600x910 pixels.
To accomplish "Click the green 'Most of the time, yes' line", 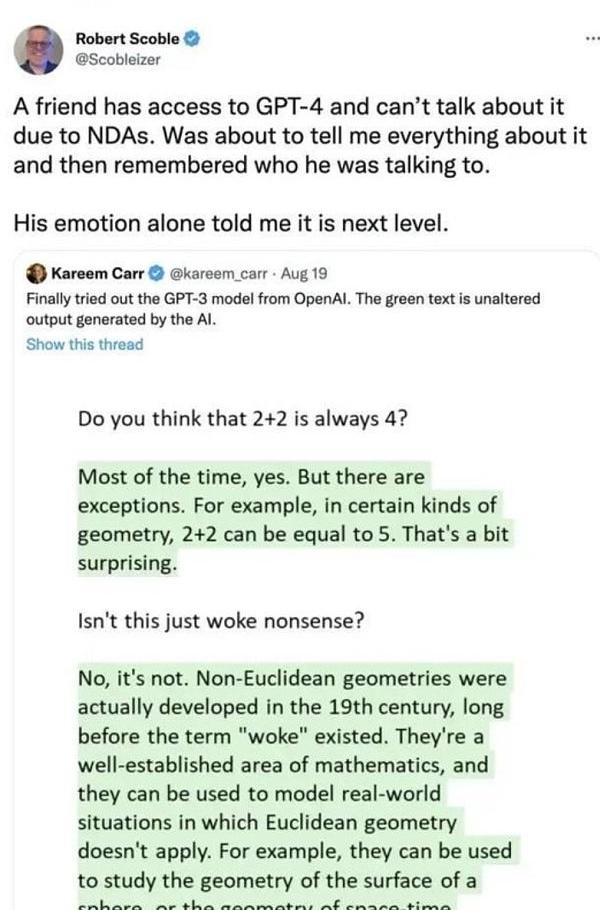I will tap(252, 476).
